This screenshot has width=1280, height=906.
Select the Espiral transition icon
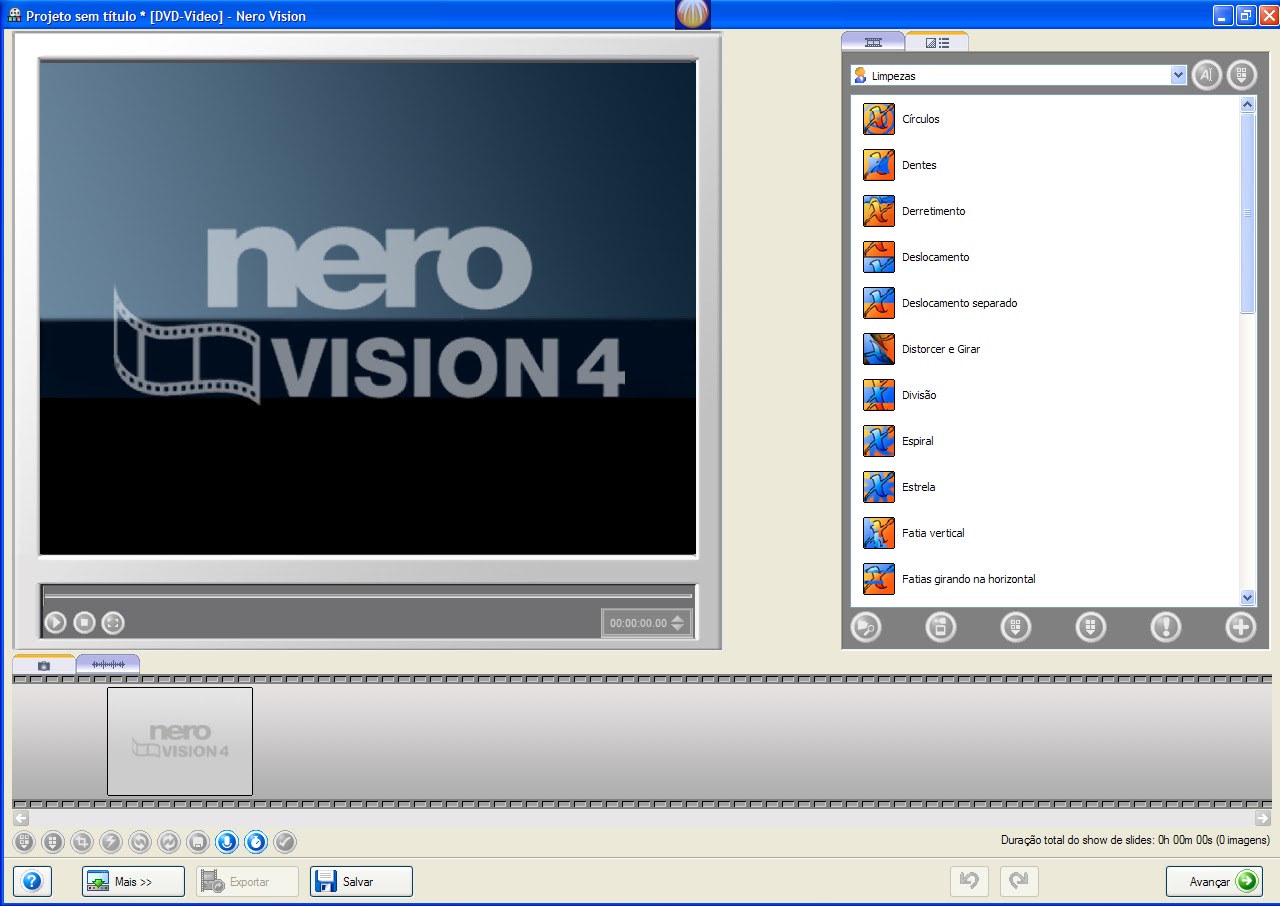[x=879, y=441]
